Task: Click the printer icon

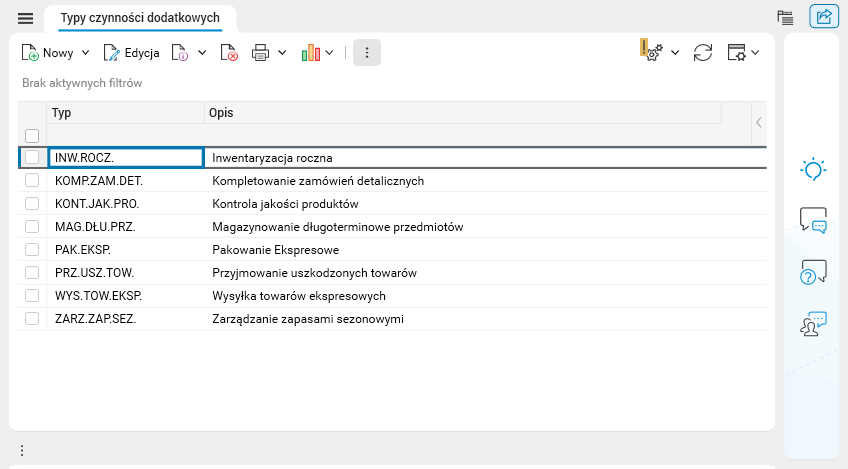Action: point(260,53)
